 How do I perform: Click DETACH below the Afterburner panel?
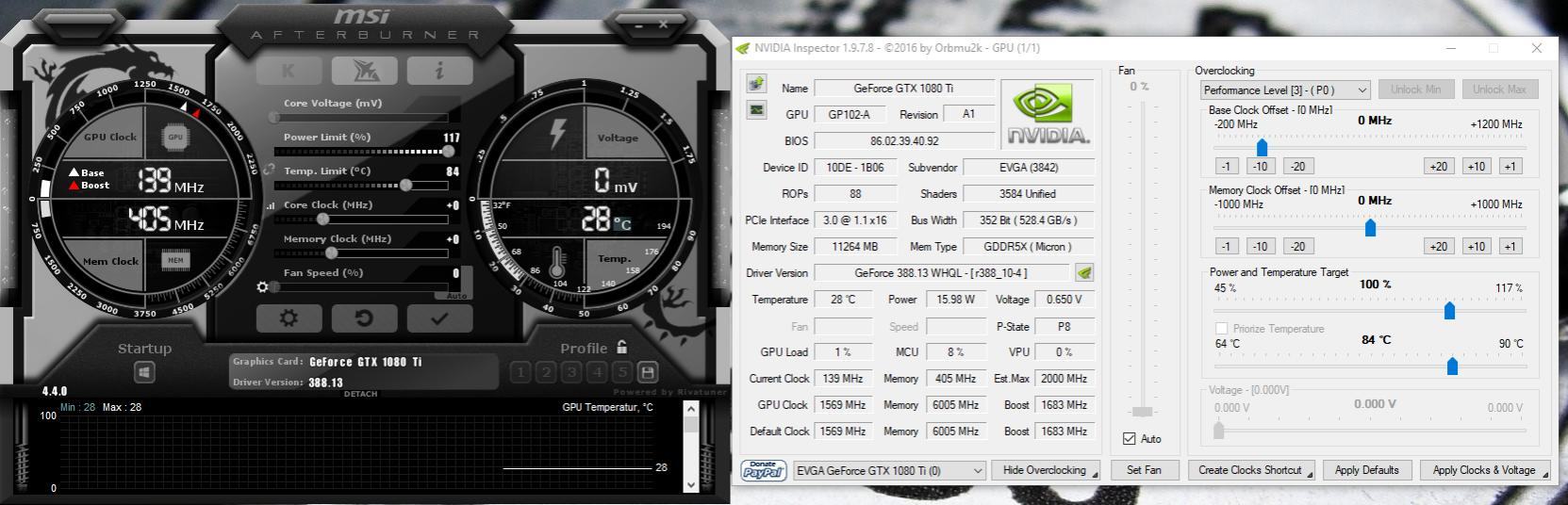360,394
